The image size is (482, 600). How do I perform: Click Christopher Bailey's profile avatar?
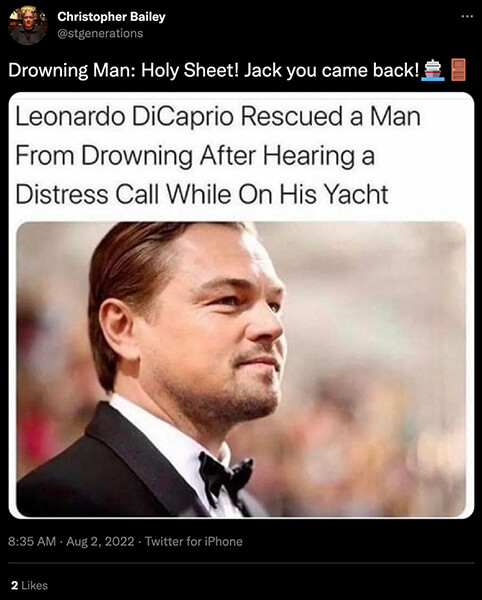click(x=28, y=26)
